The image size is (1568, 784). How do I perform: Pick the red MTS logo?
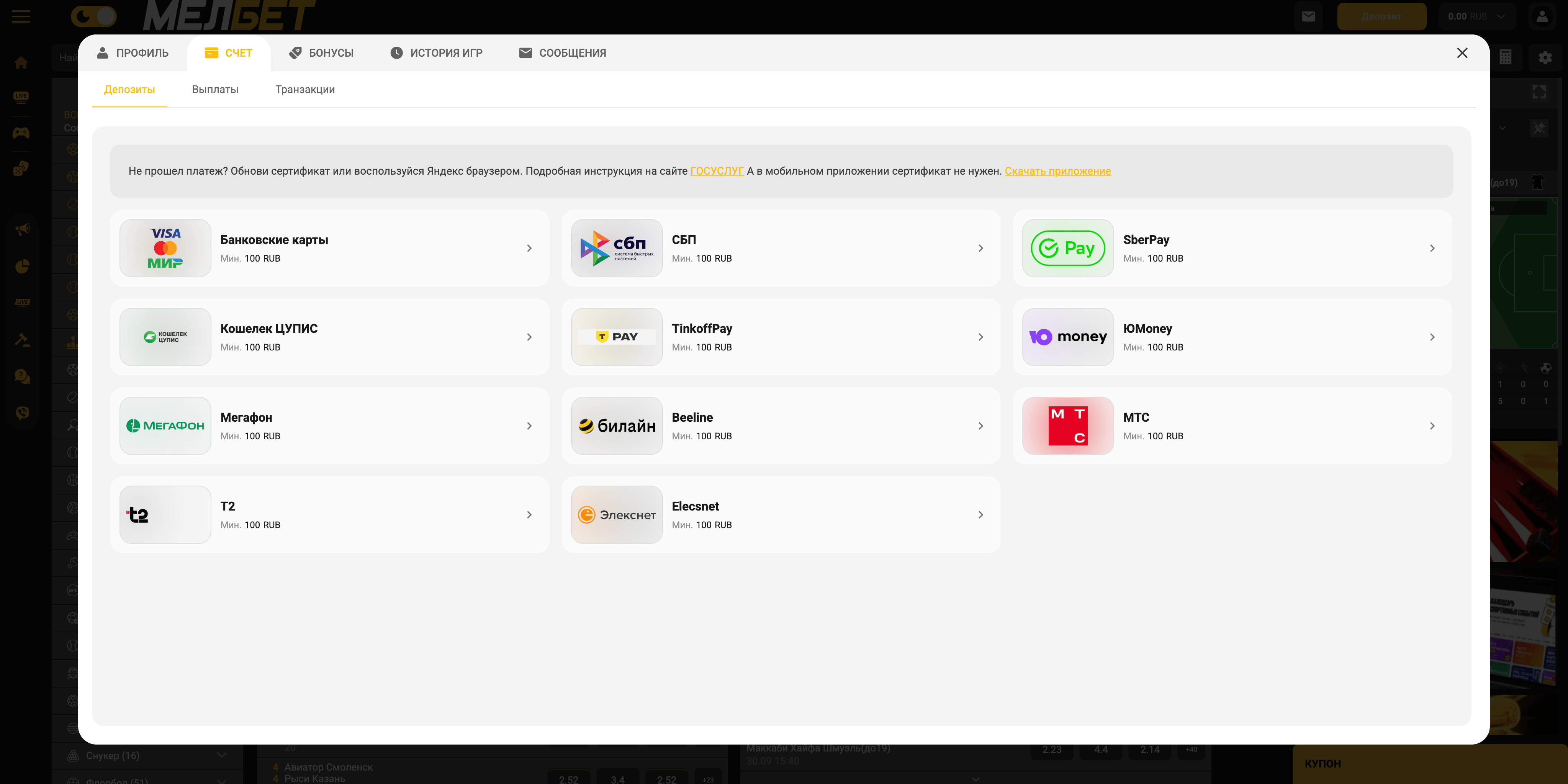(x=1068, y=426)
